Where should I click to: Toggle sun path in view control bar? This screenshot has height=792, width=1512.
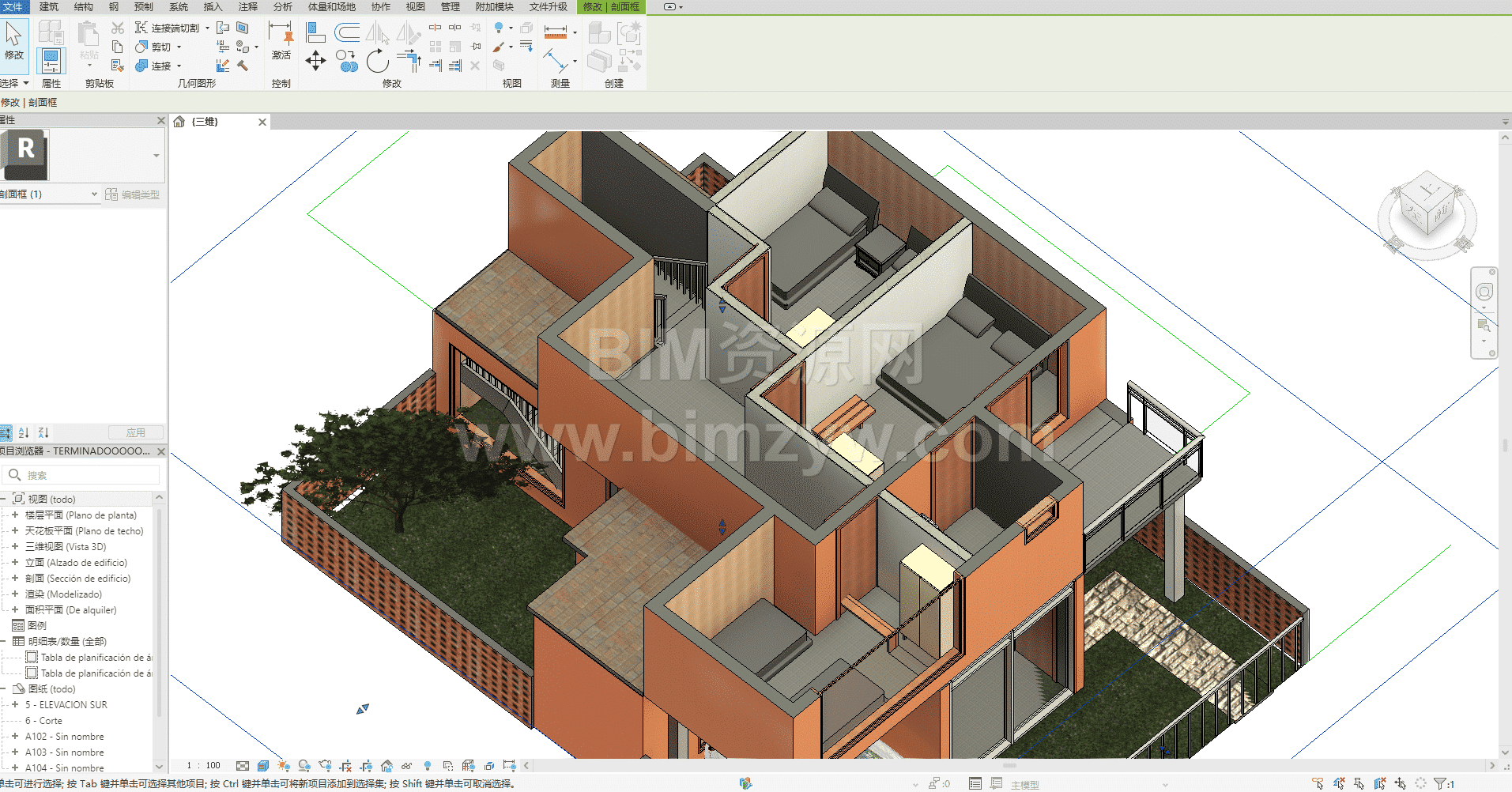pos(284,765)
